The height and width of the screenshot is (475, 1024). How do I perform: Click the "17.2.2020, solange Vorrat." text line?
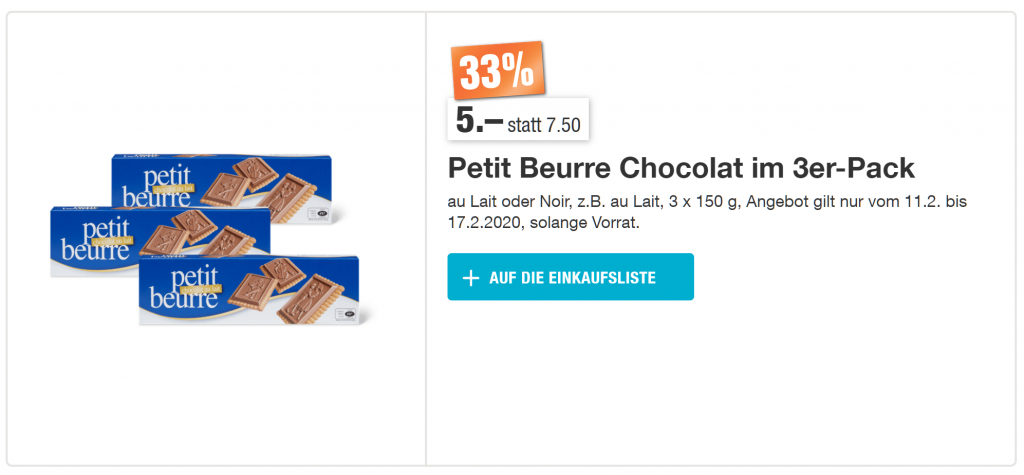pyautogui.click(x=544, y=223)
